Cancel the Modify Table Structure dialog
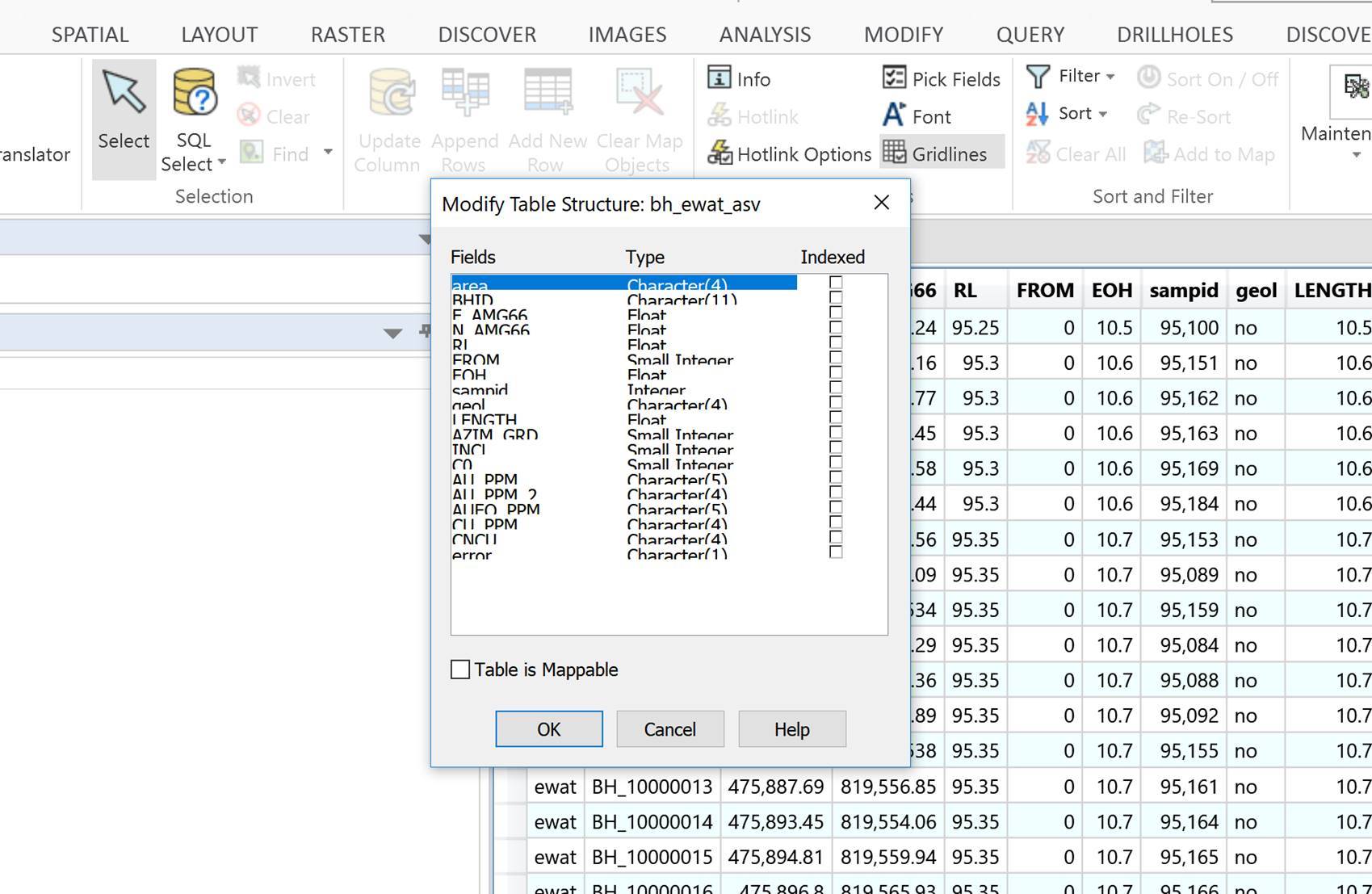This screenshot has height=894, width=1372. pos(670,729)
